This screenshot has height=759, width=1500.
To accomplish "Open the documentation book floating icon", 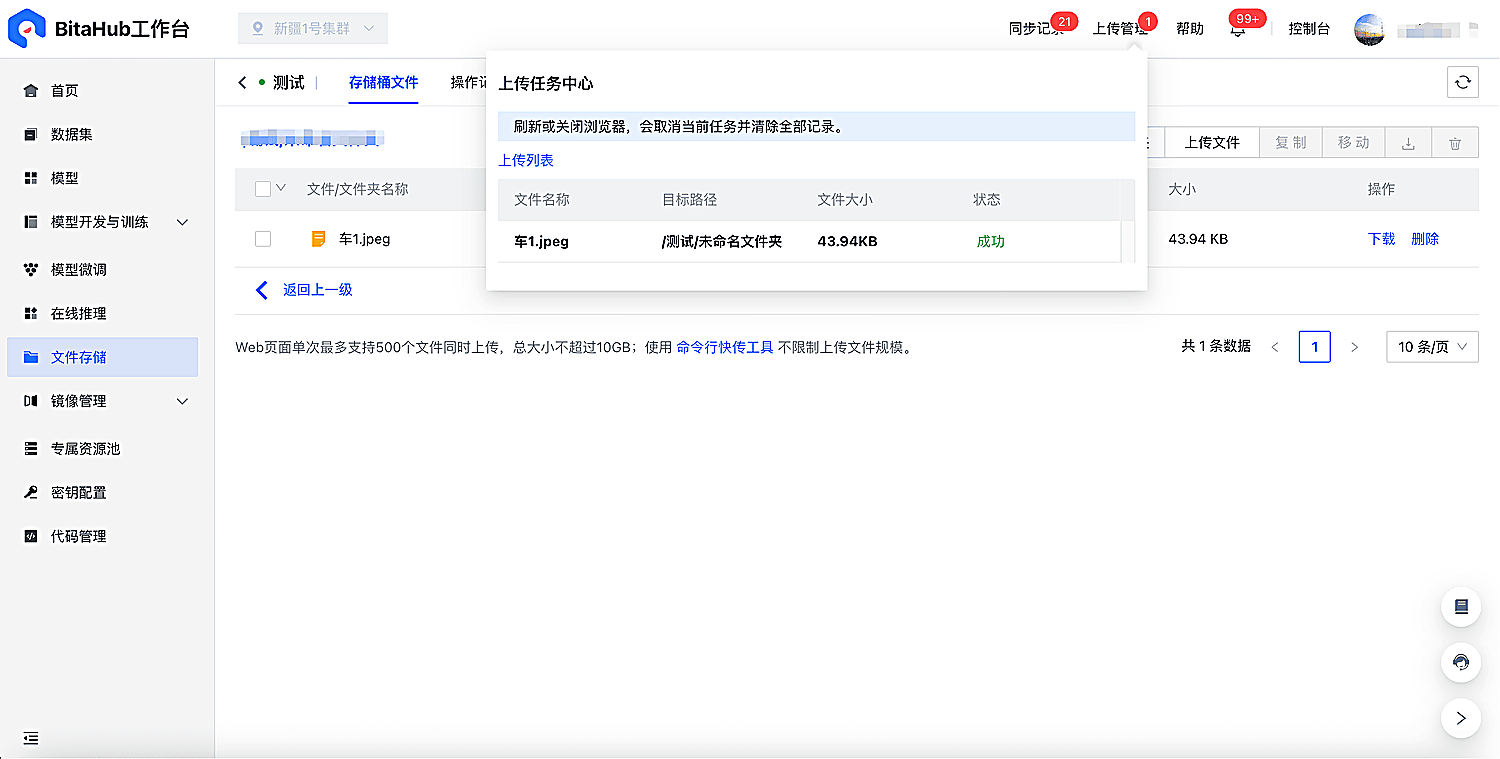I will pos(1461,606).
